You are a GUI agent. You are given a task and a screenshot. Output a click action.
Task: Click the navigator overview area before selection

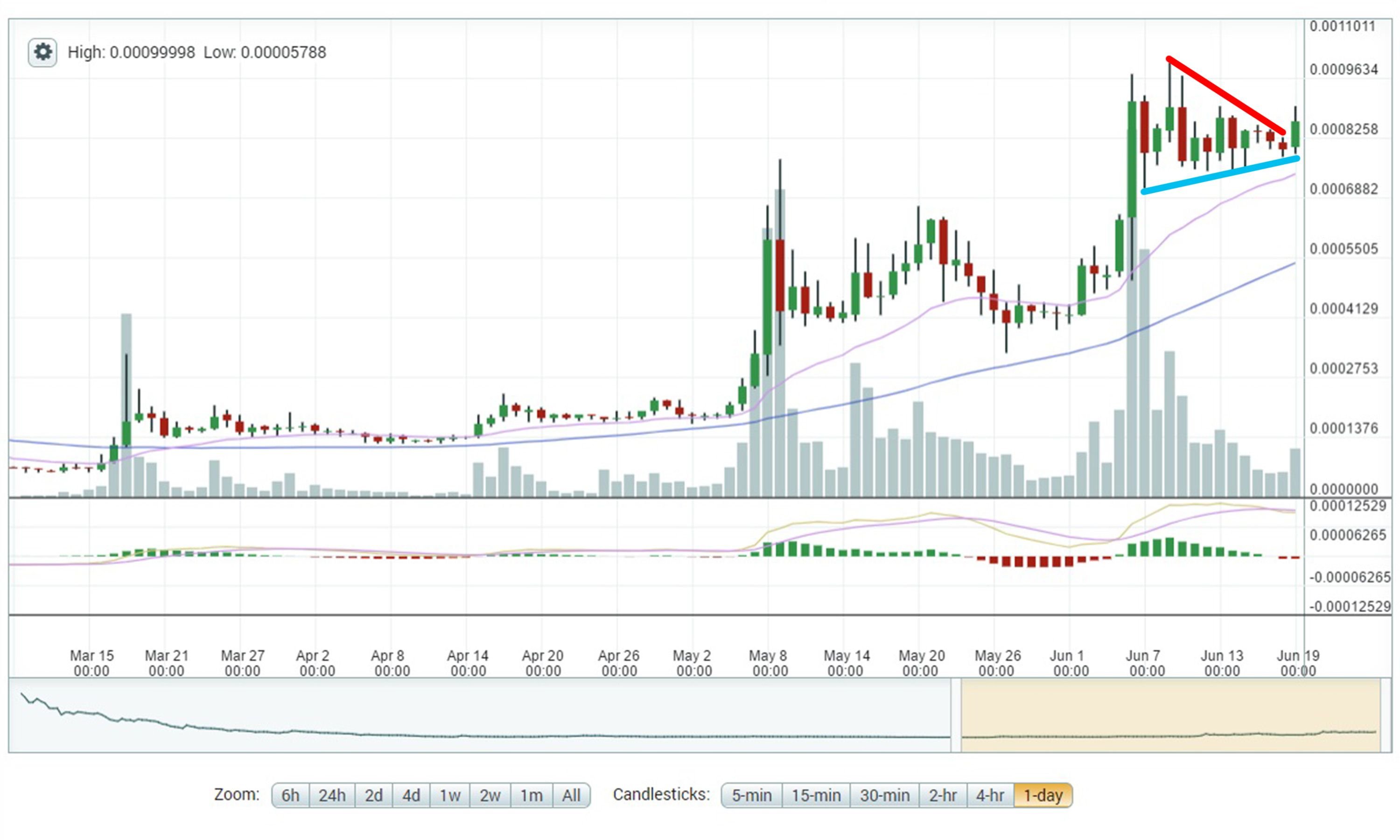click(480, 715)
